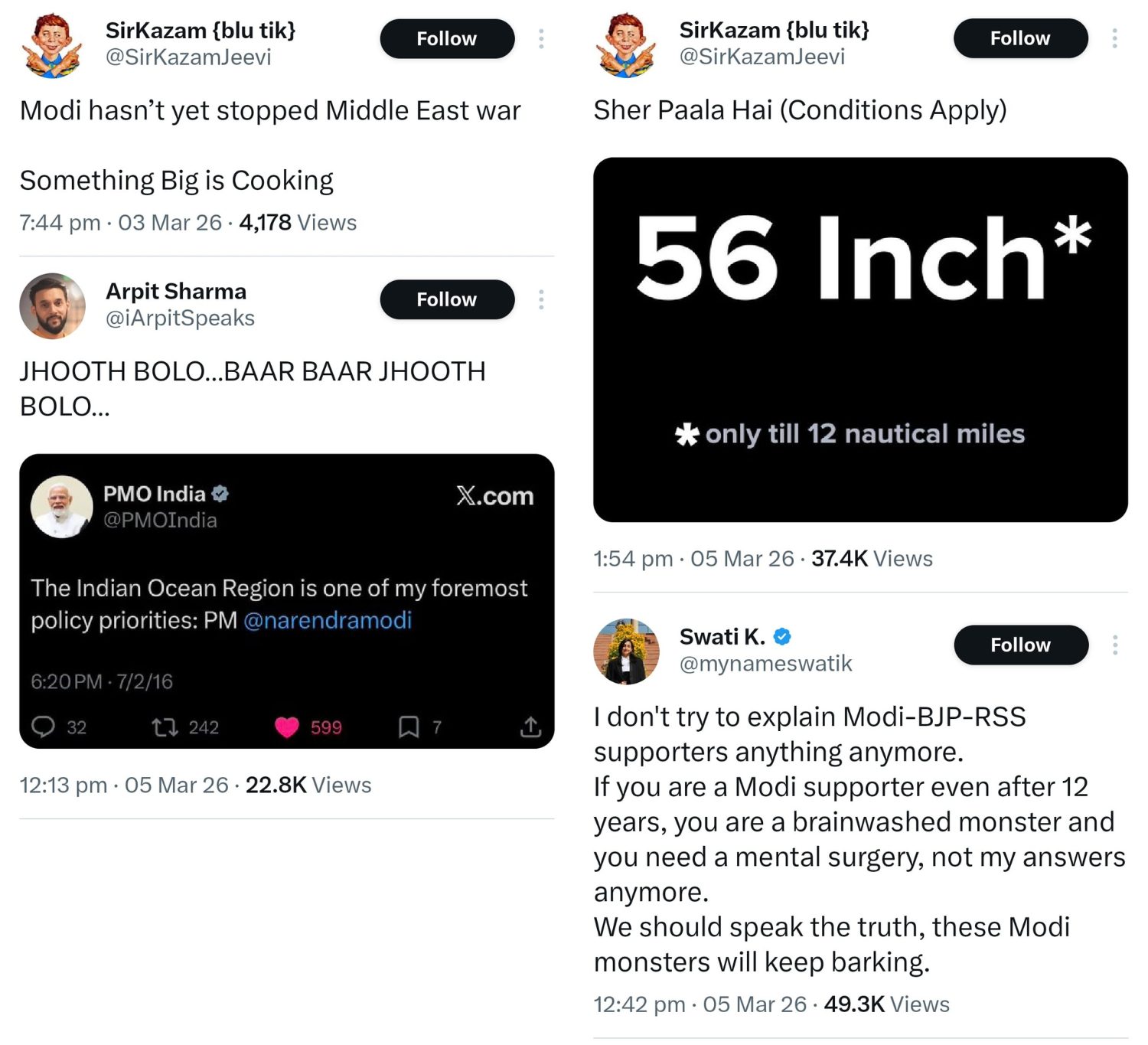This screenshot has height=1045, width=1148.
Task: Open more options for Arpit Sharma's tweet
Action: (541, 299)
